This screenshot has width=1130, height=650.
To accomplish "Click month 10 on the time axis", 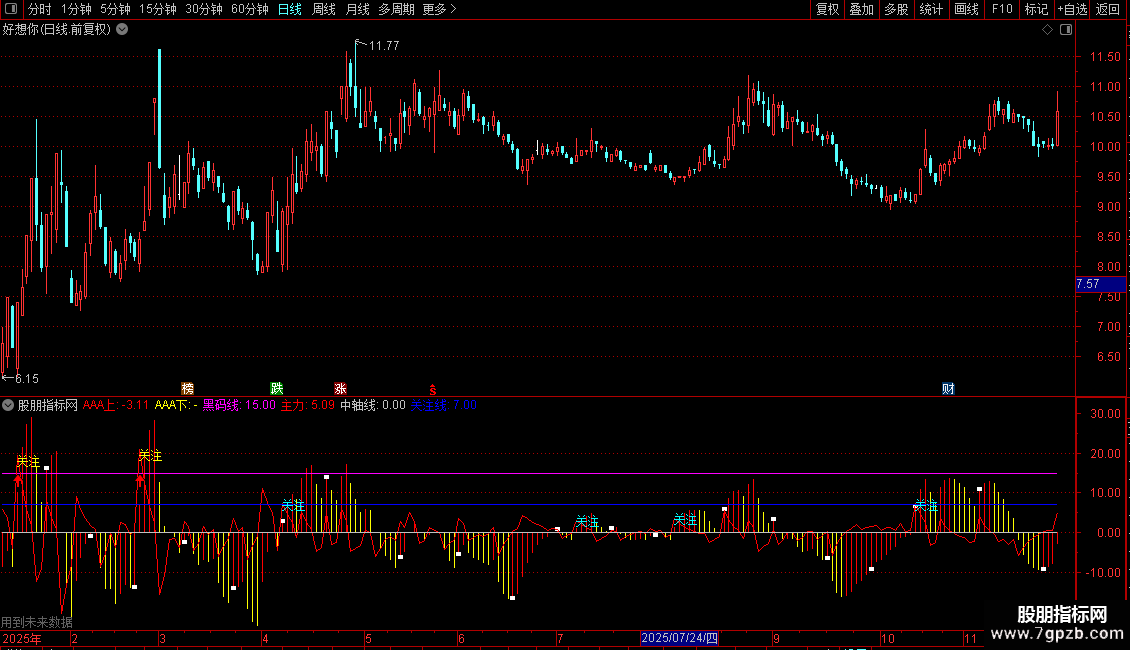I will coord(888,638).
